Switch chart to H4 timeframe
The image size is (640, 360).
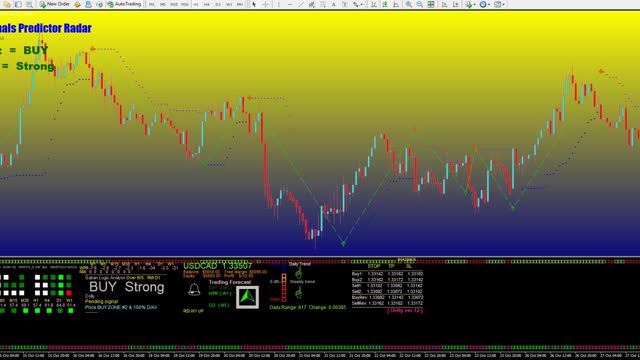click(207, 4)
